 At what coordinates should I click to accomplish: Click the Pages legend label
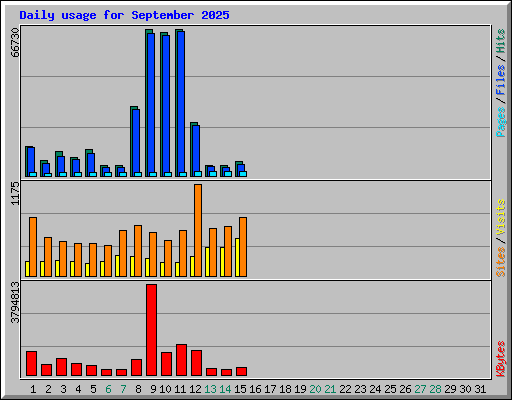tap(501, 122)
